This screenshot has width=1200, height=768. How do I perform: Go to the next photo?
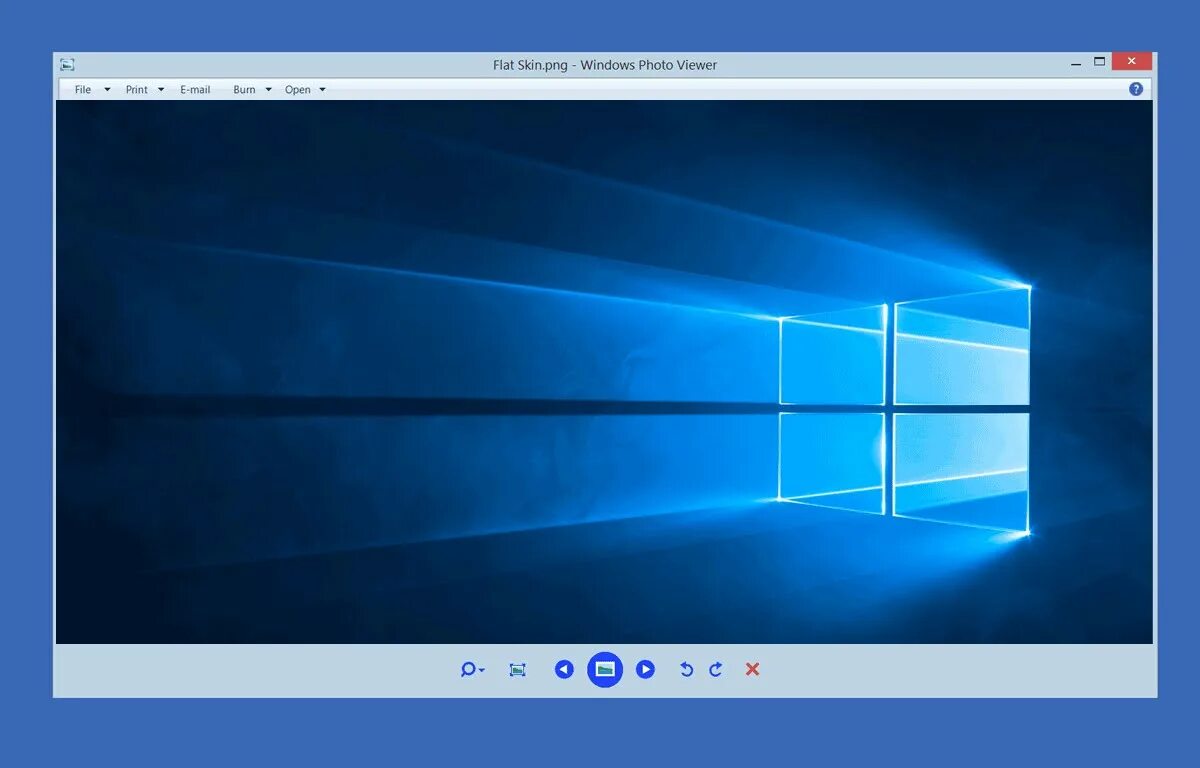point(645,669)
